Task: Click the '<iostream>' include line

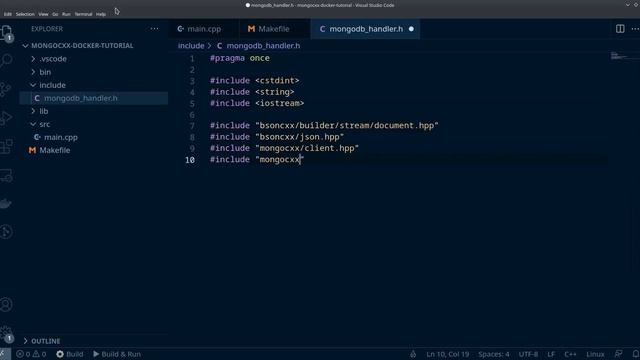Action: click(x=257, y=103)
